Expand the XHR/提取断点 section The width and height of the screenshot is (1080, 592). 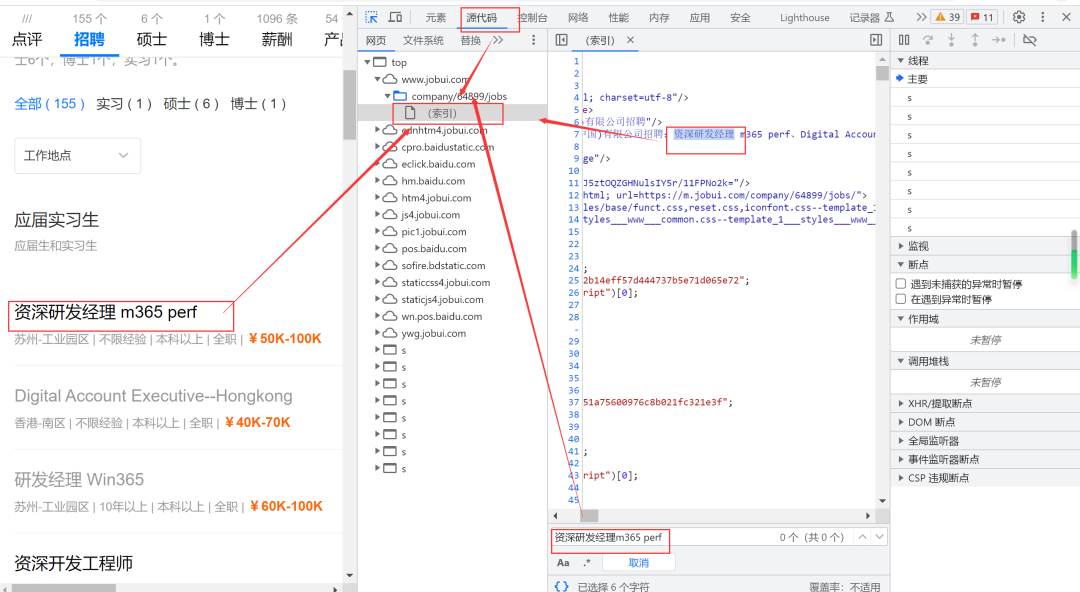tap(939, 403)
